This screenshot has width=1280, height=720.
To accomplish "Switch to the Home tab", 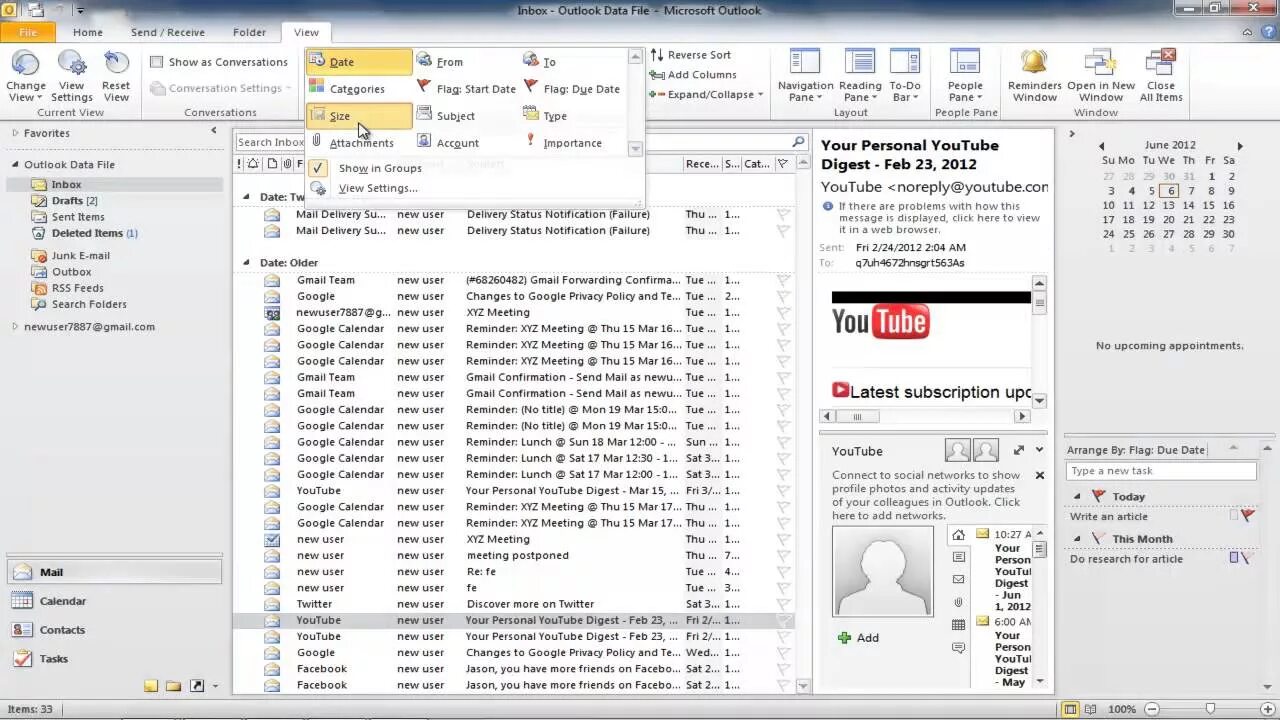I will click(87, 32).
